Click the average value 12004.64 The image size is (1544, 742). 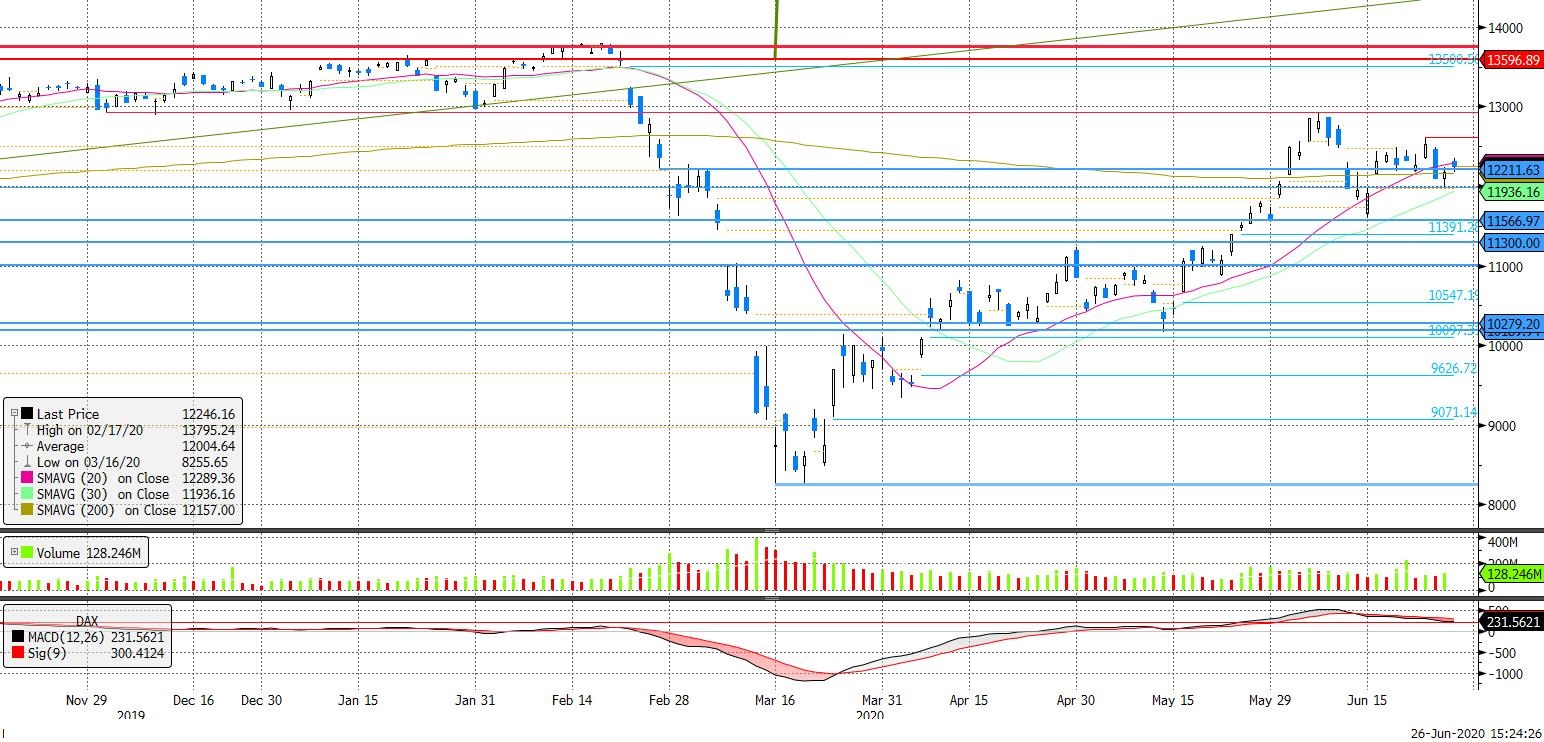(208, 446)
